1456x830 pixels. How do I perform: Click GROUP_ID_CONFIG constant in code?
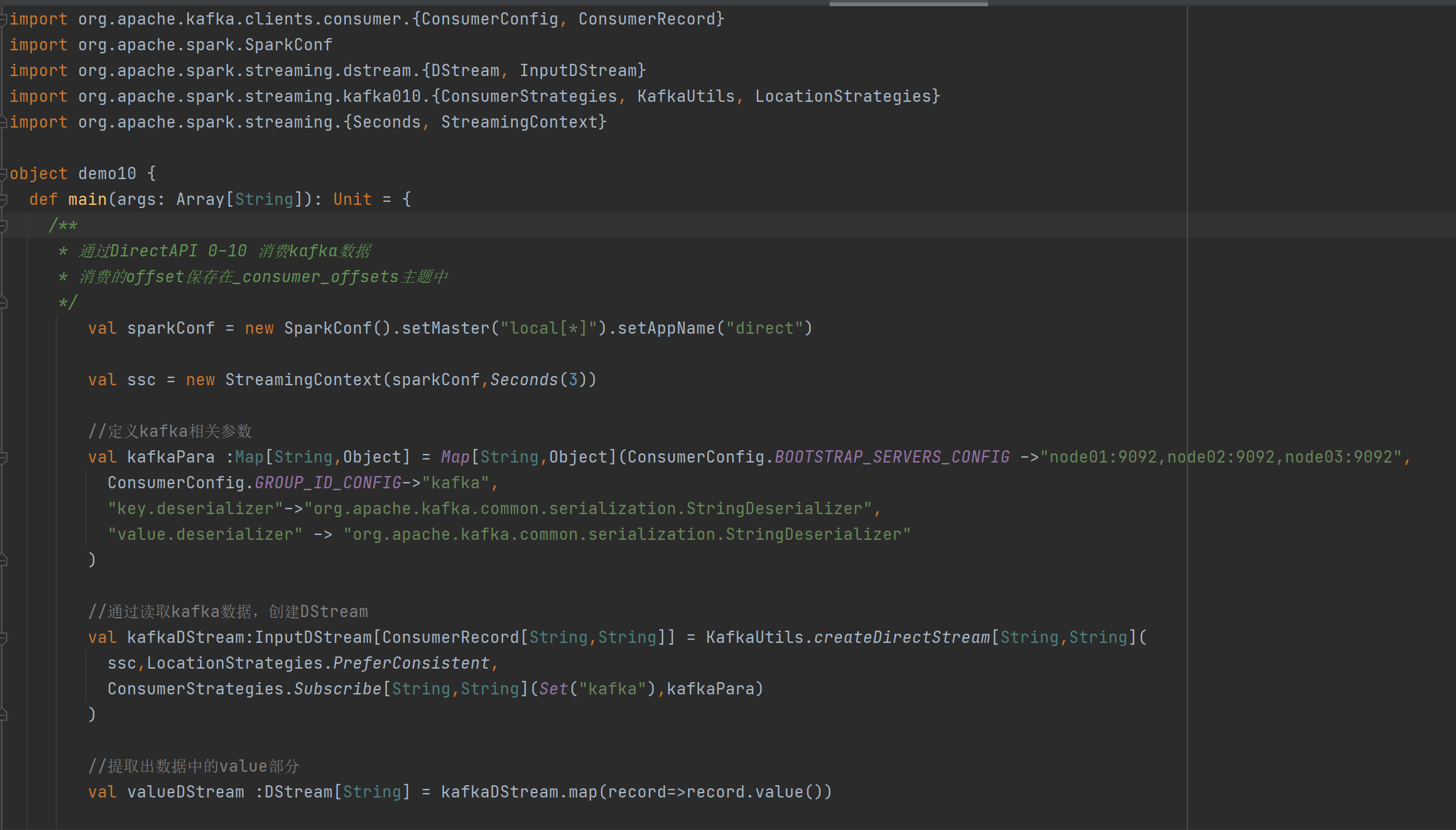point(328,483)
